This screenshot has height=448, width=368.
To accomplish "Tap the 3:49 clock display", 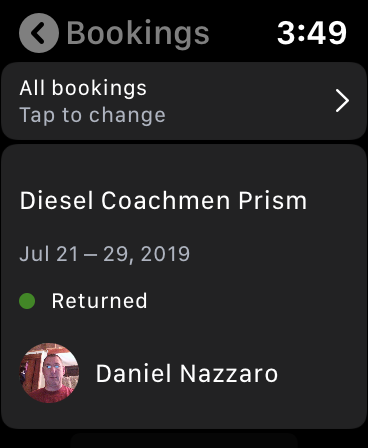I will pyautogui.click(x=312, y=33).
